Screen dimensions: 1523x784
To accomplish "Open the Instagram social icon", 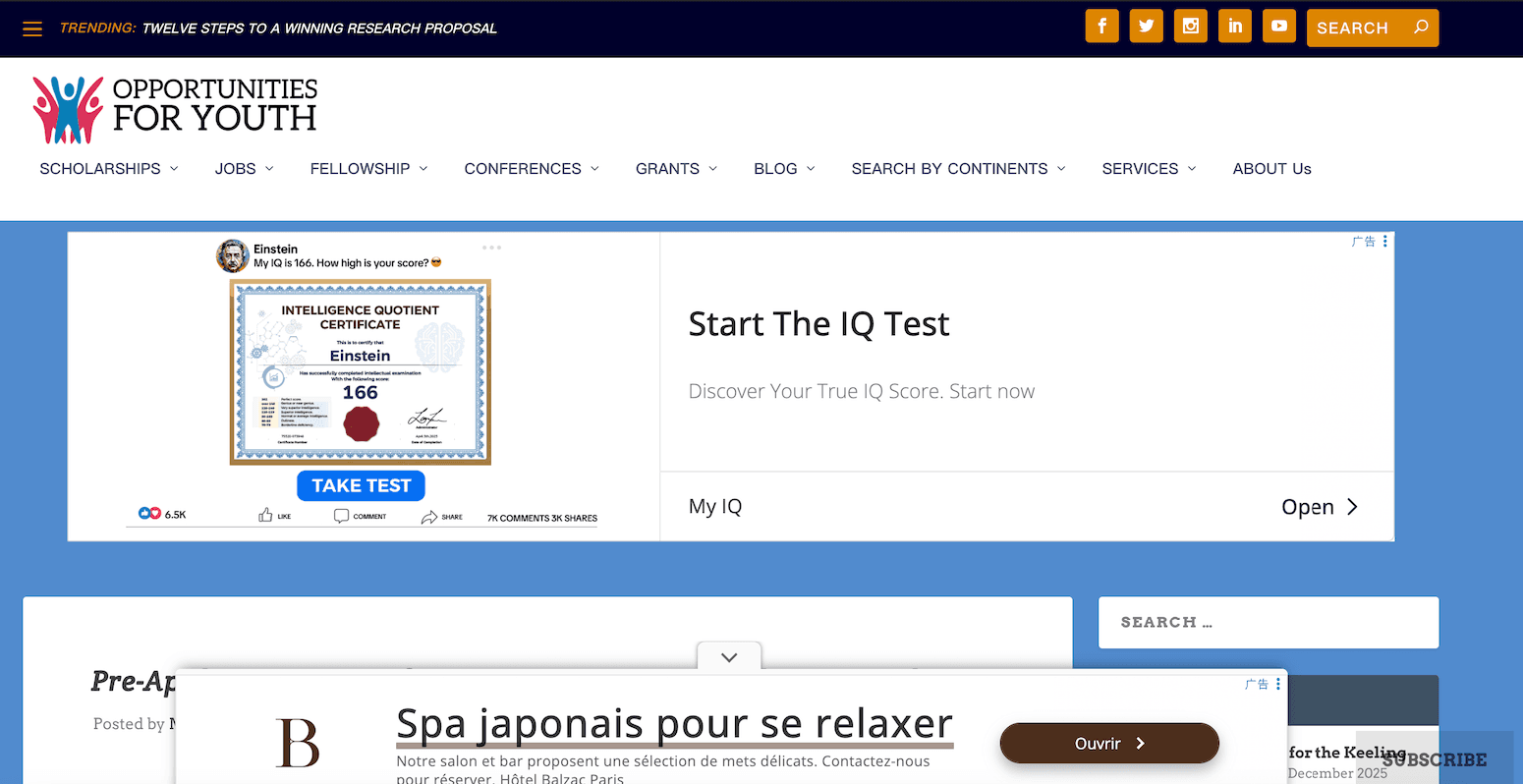I will pyautogui.click(x=1190, y=27).
